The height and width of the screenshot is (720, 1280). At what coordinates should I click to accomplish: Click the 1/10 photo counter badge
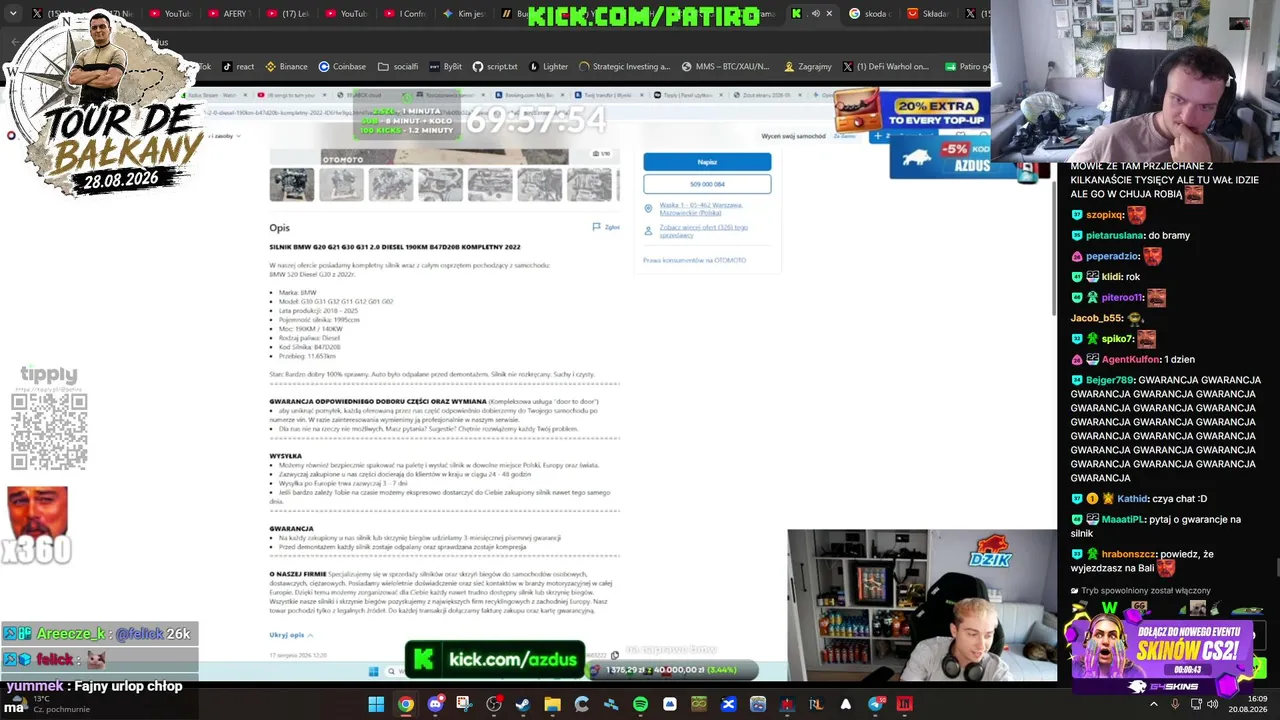click(601, 154)
